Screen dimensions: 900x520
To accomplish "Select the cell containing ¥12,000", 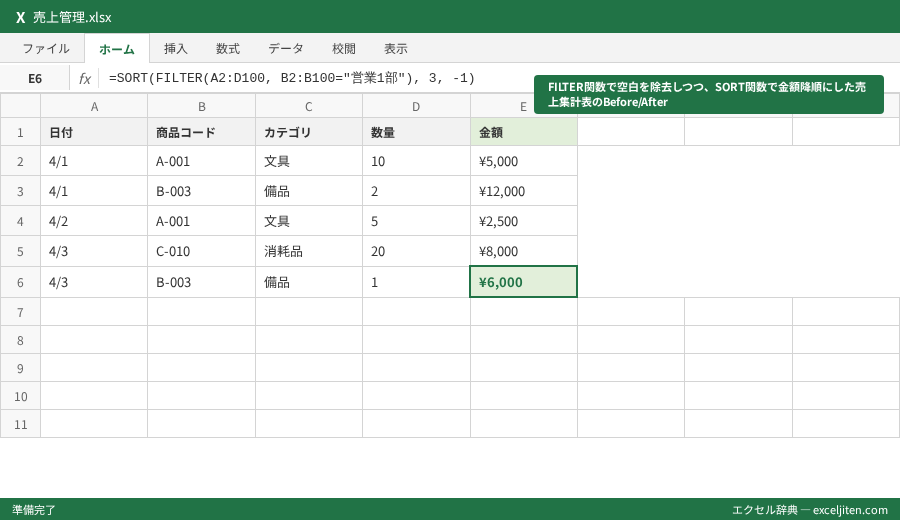I will pyautogui.click(x=523, y=191).
